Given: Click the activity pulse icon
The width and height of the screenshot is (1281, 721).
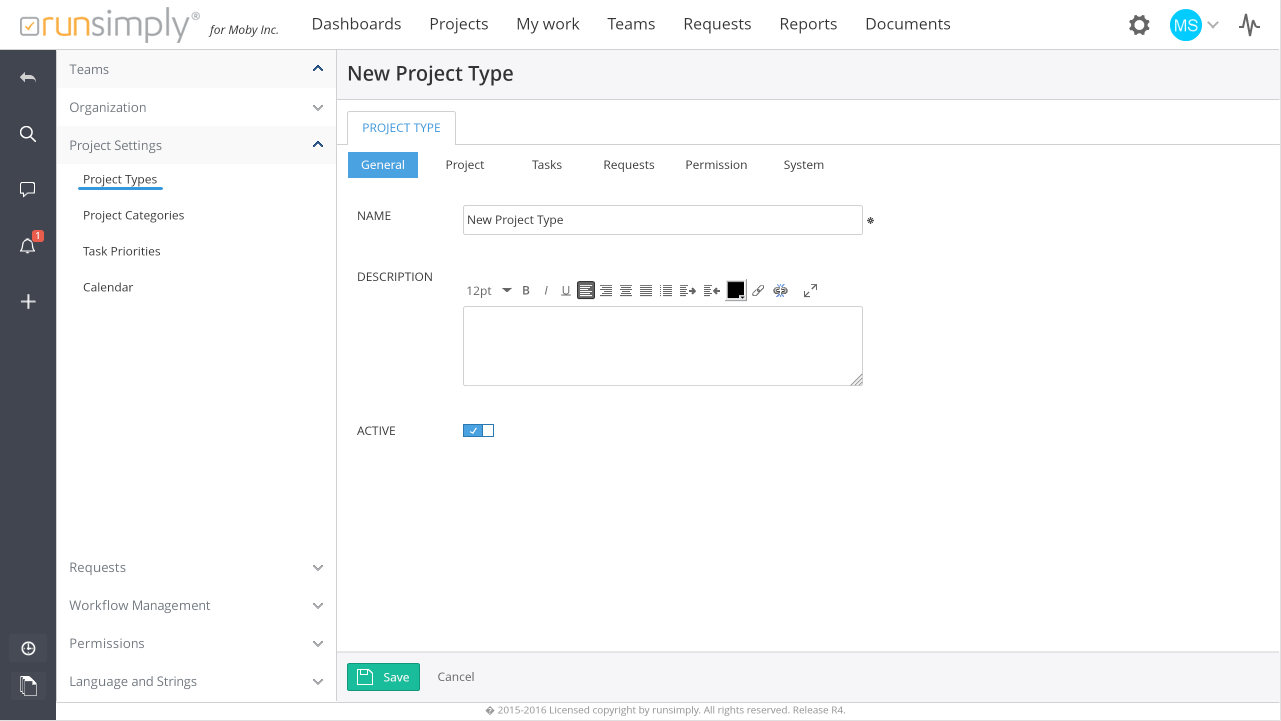Looking at the screenshot, I should click(1249, 25).
